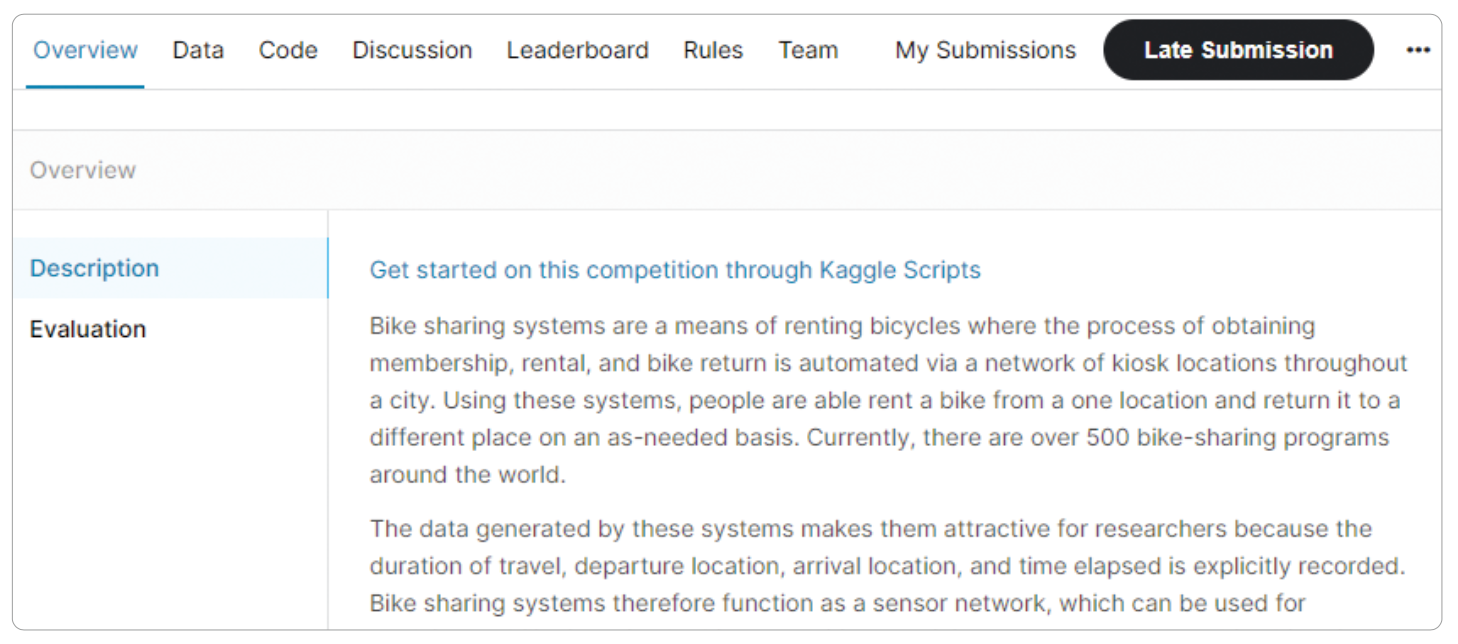Open the Code tab

click(x=288, y=50)
